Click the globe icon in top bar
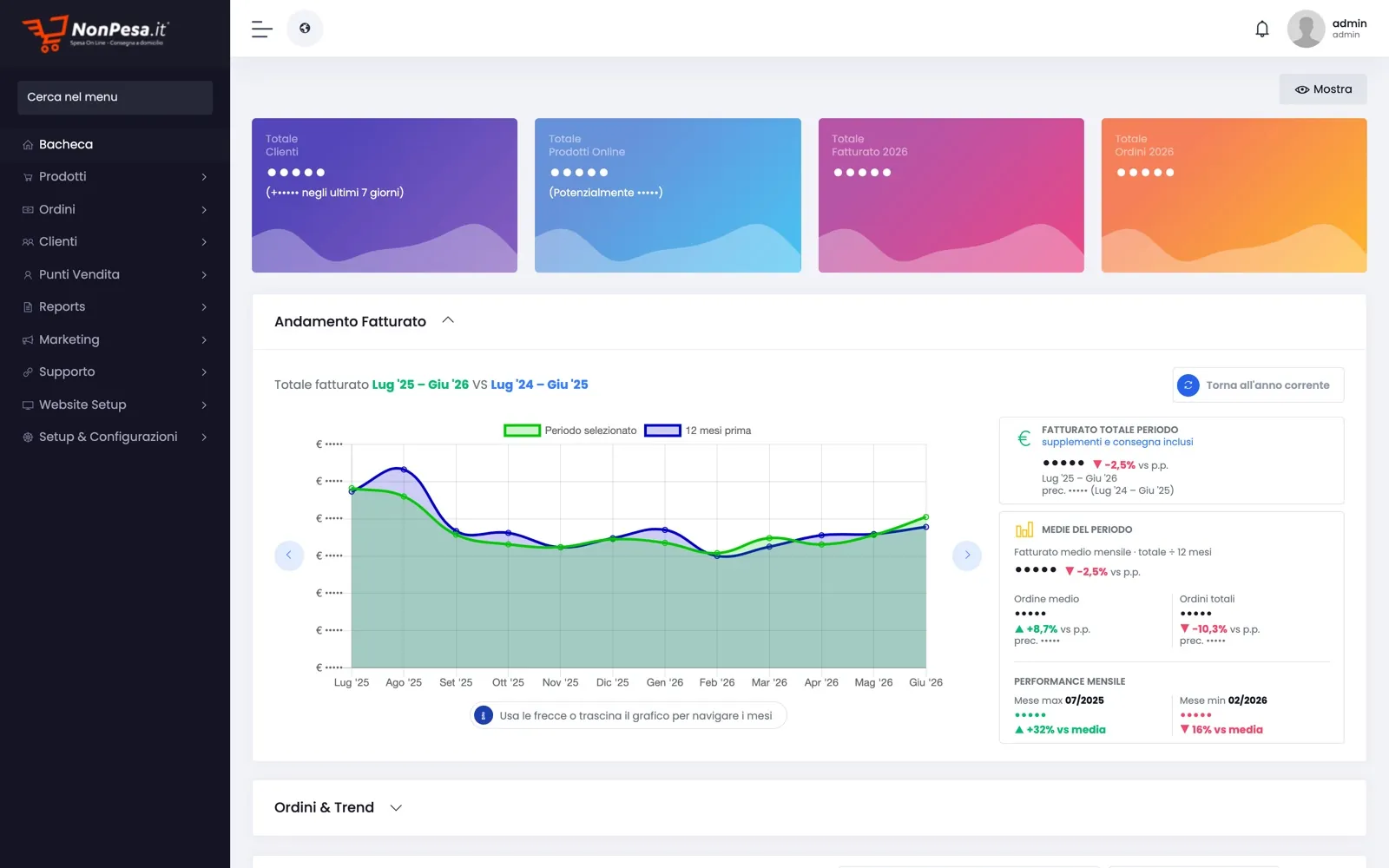The image size is (1389, 868). [x=305, y=29]
